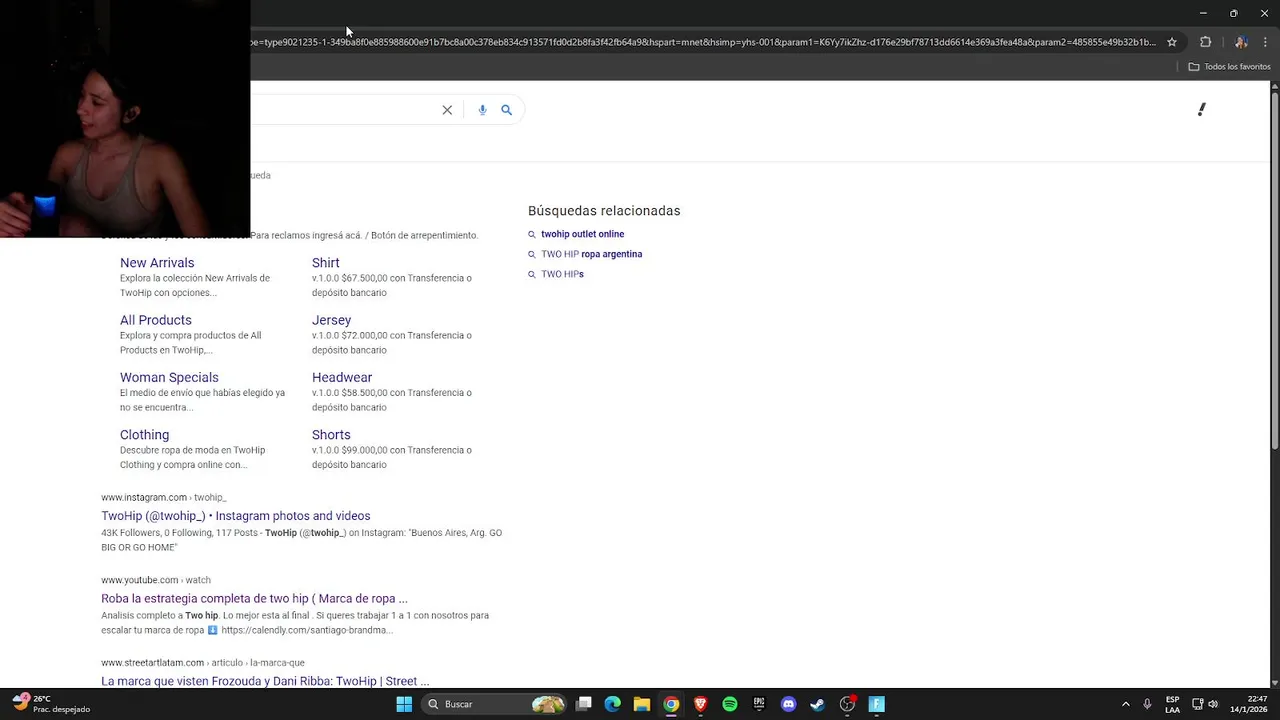Open the clock showing 22:47
Screen dimensions: 1280x720
pos(1247,704)
